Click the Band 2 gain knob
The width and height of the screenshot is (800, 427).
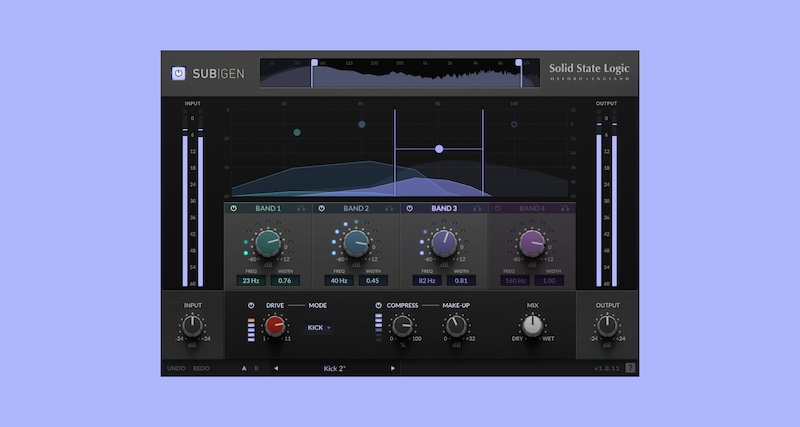(356, 243)
